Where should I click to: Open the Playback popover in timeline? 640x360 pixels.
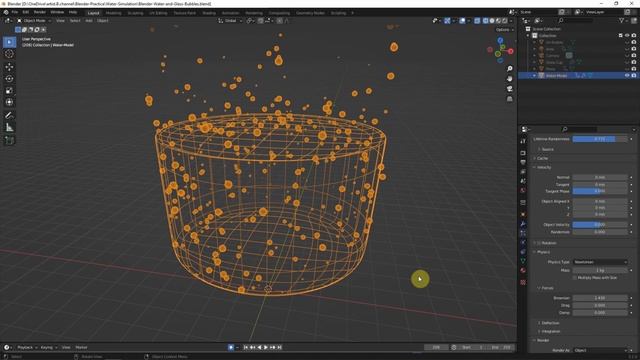point(27,347)
